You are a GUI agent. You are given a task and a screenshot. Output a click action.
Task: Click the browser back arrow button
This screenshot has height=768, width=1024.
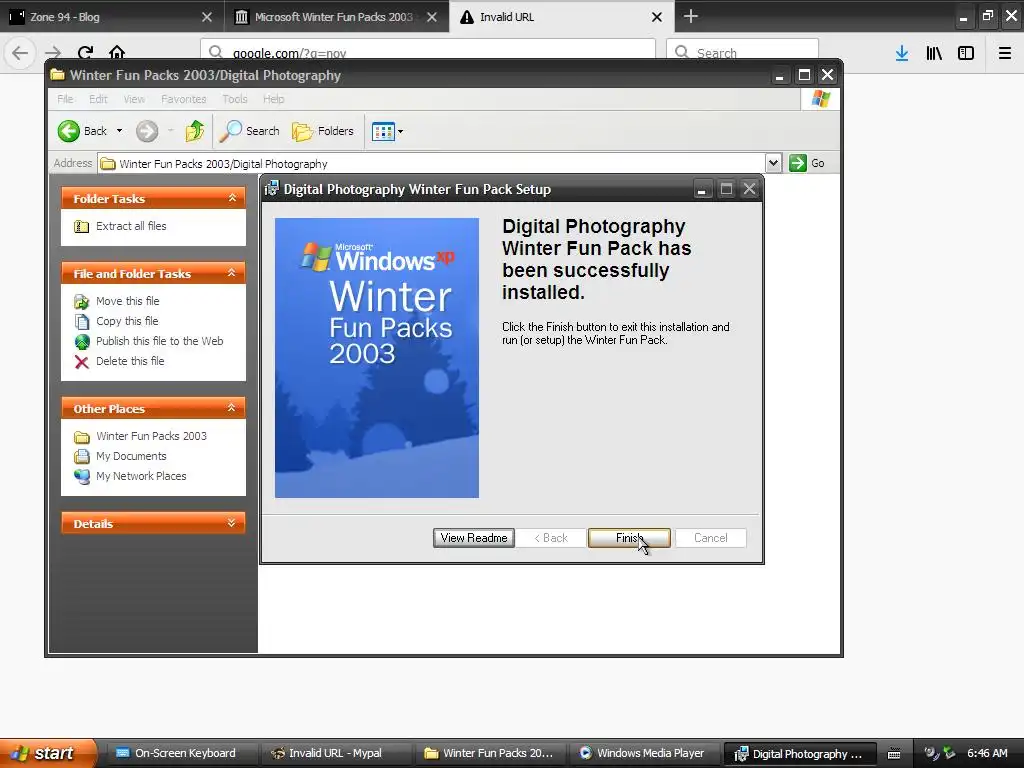[20, 53]
